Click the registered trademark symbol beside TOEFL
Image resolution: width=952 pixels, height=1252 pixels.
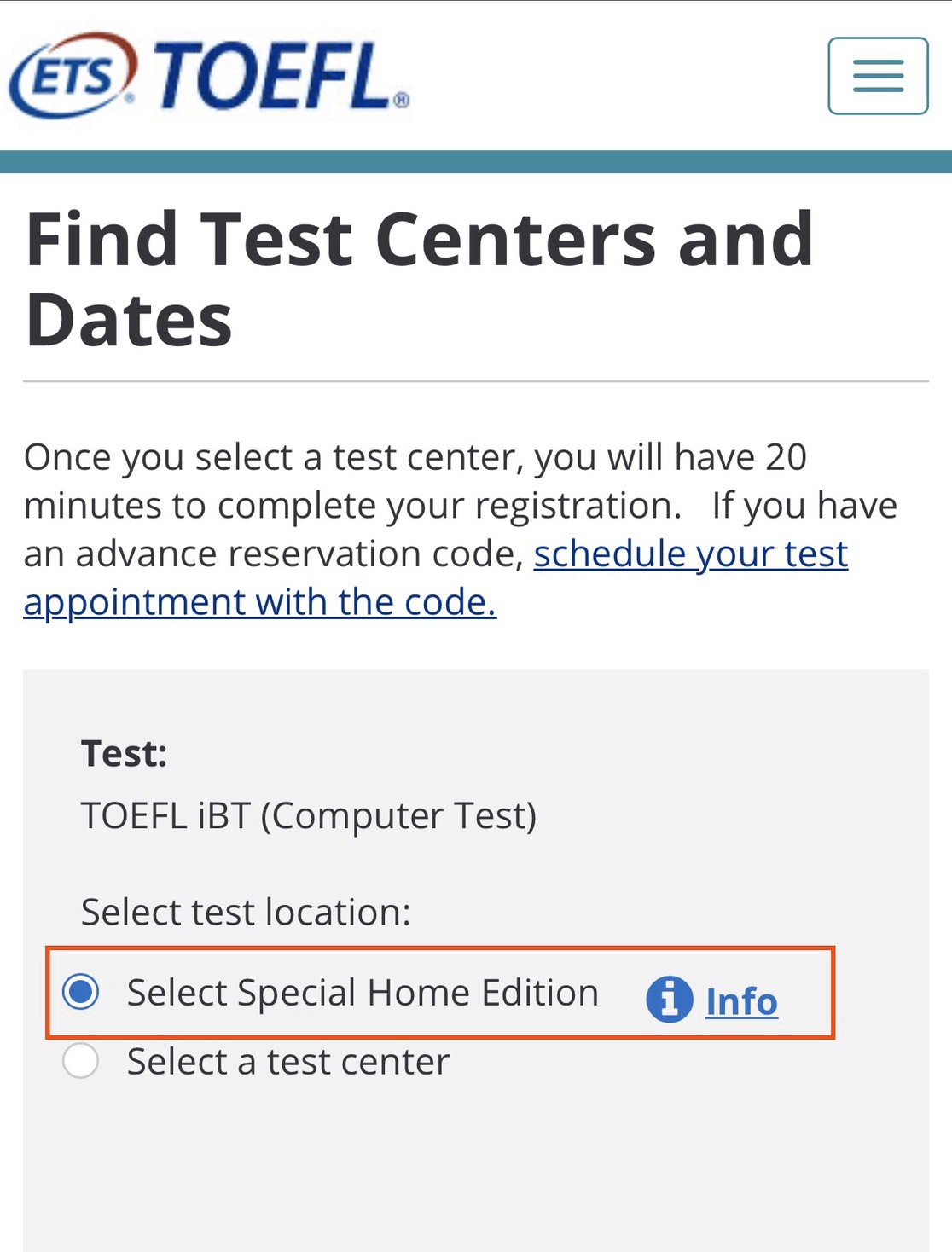(x=402, y=101)
